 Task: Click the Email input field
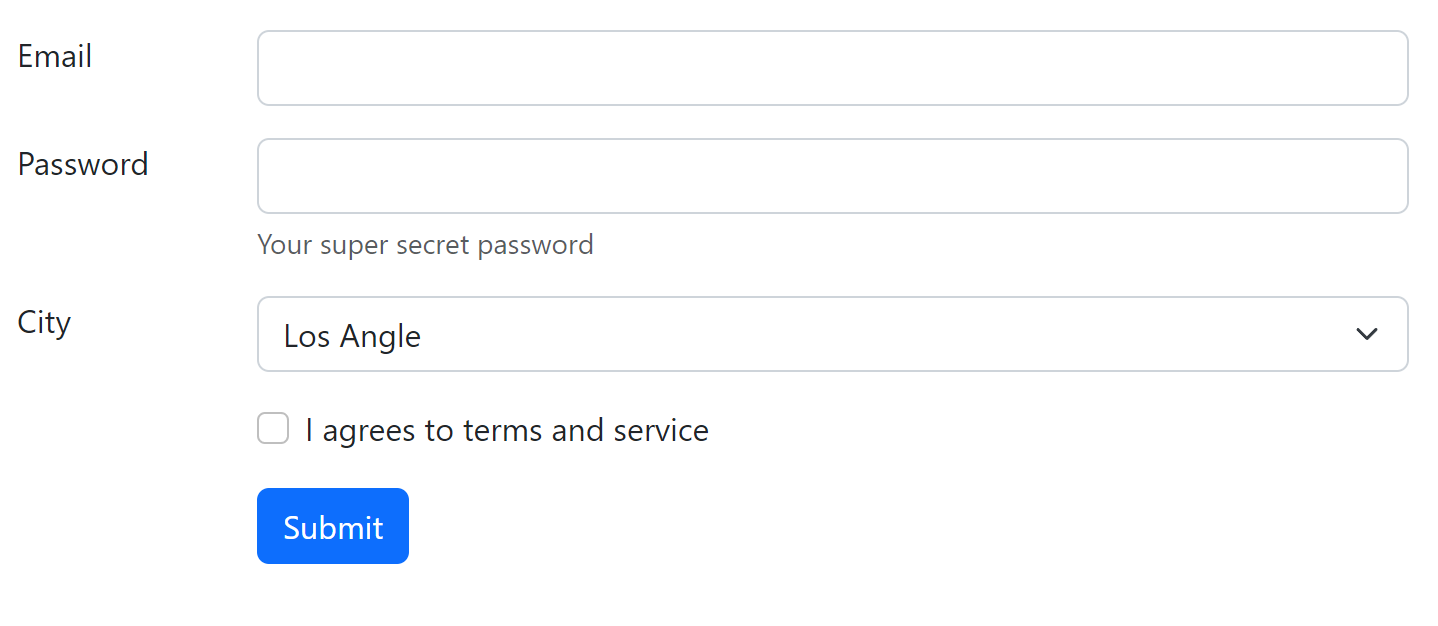point(832,68)
